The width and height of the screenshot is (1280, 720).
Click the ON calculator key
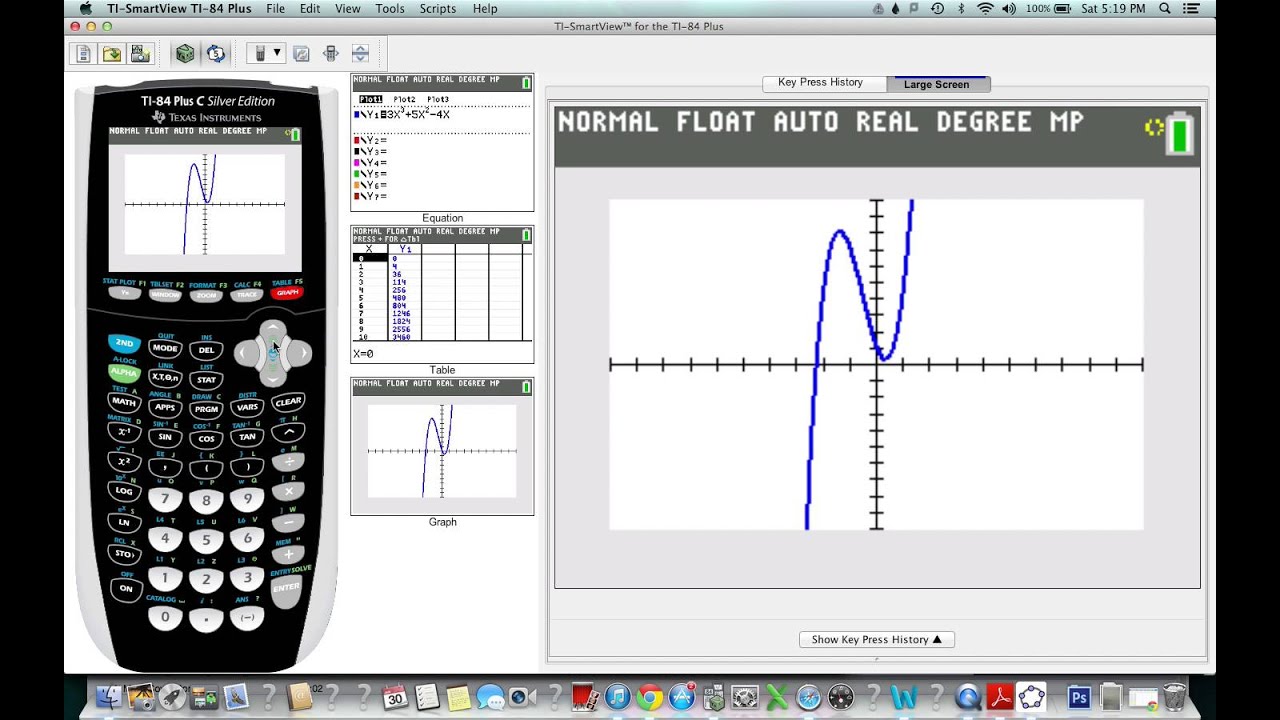[x=126, y=588]
